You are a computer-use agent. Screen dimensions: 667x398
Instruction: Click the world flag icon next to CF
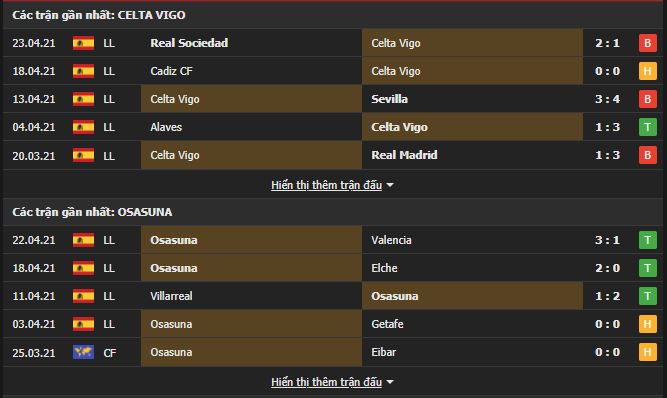click(83, 352)
